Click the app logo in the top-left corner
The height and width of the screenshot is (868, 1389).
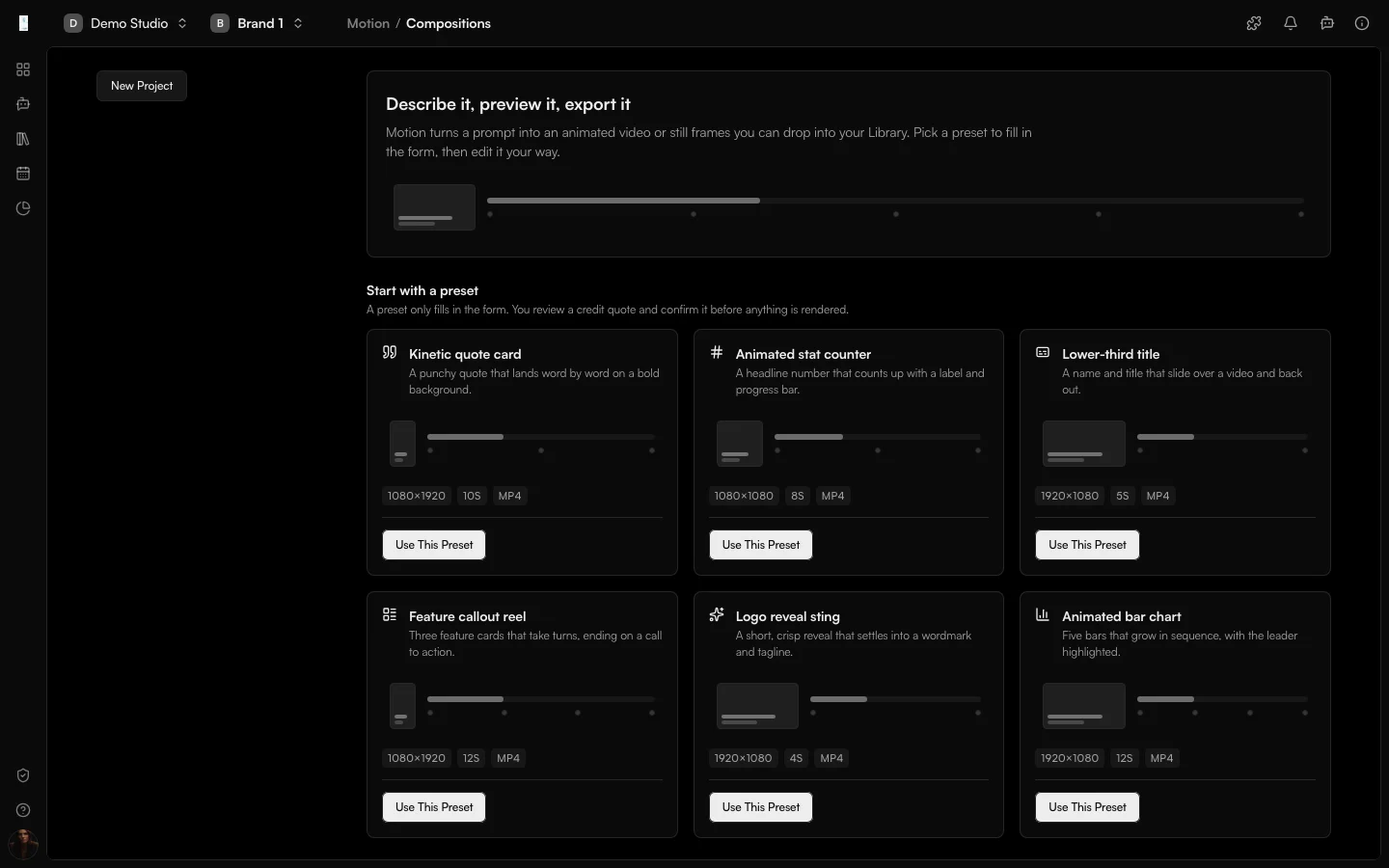pyautogui.click(x=23, y=23)
